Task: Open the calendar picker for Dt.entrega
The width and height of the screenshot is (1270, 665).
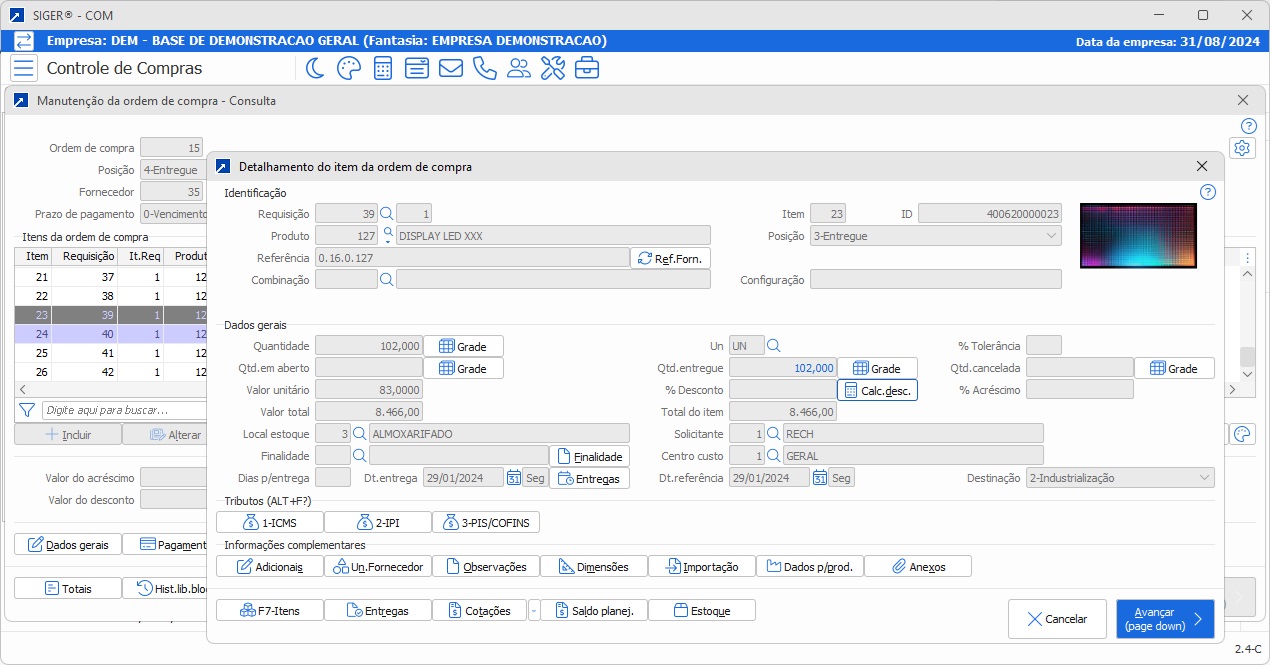Action: [513, 478]
